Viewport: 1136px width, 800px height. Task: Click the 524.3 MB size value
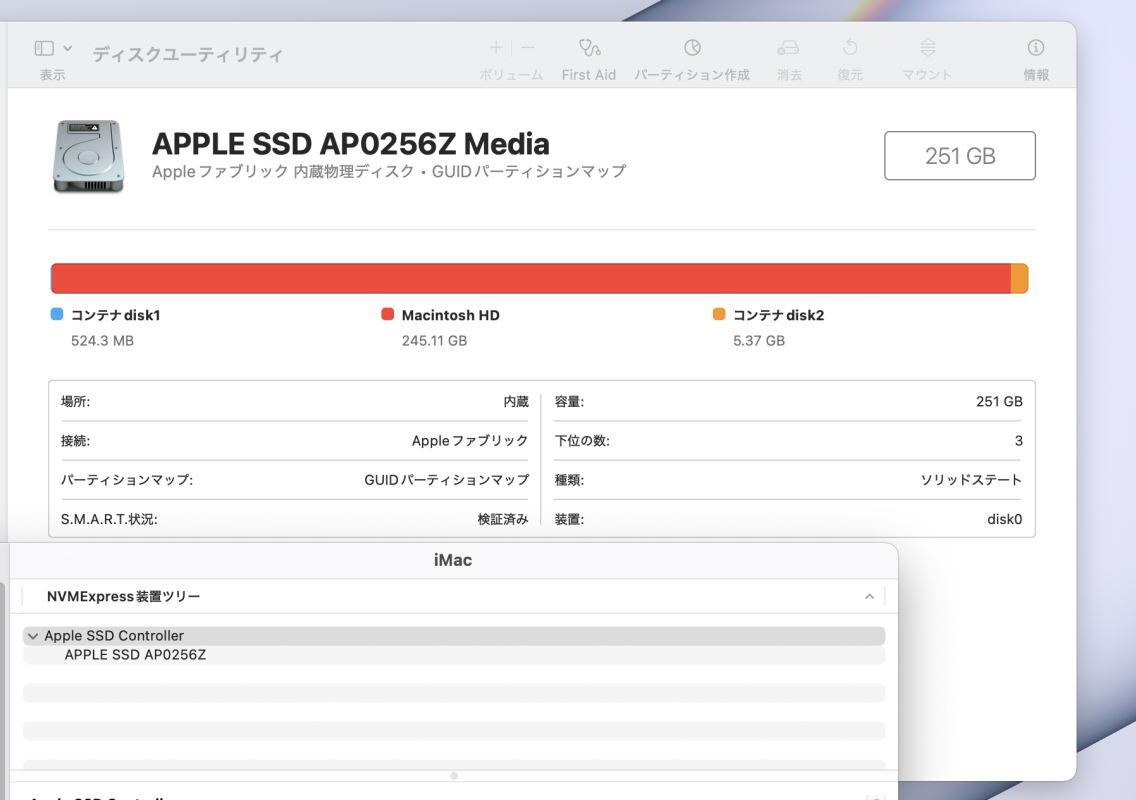click(102, 341)
